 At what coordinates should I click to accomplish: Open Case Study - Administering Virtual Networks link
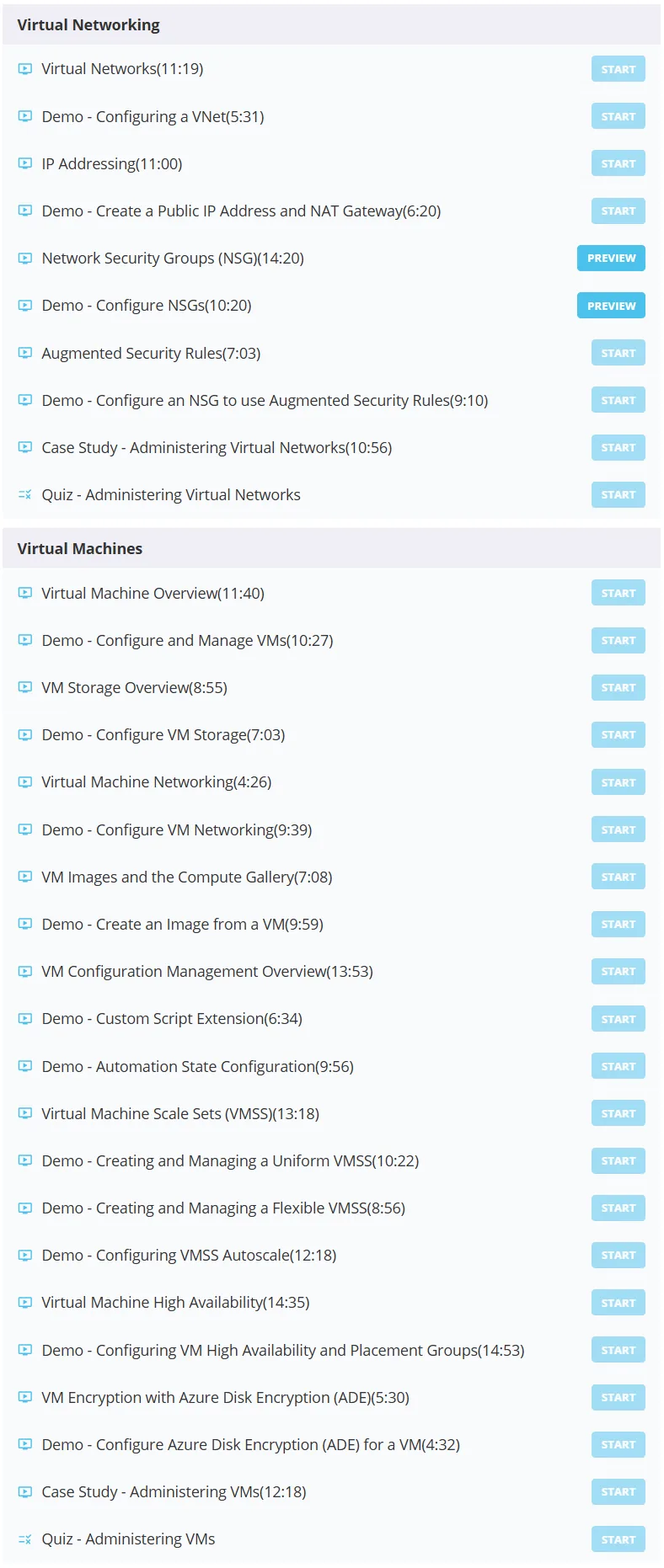coord(217,448)
